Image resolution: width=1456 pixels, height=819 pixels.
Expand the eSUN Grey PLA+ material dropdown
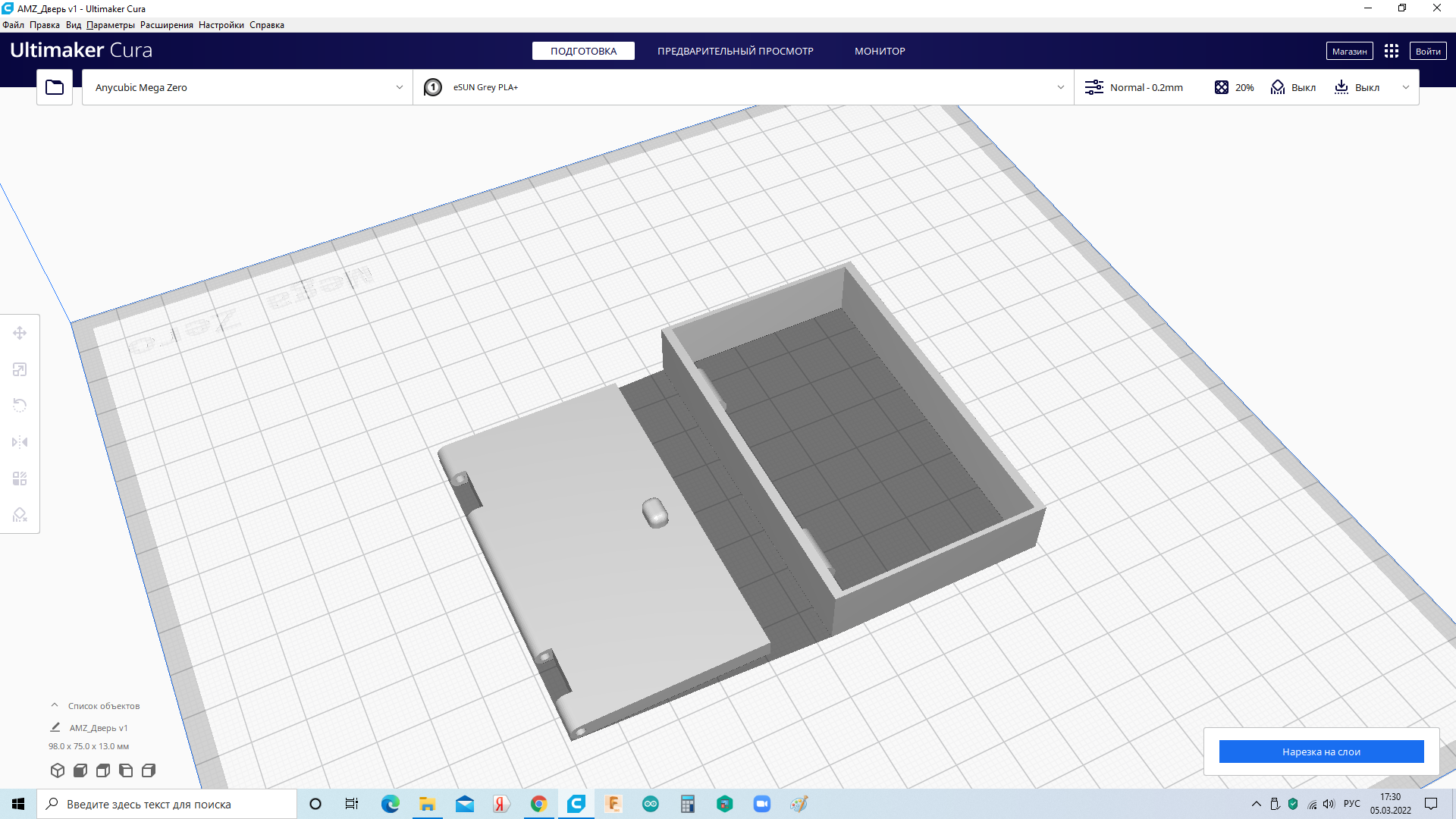1060,87
